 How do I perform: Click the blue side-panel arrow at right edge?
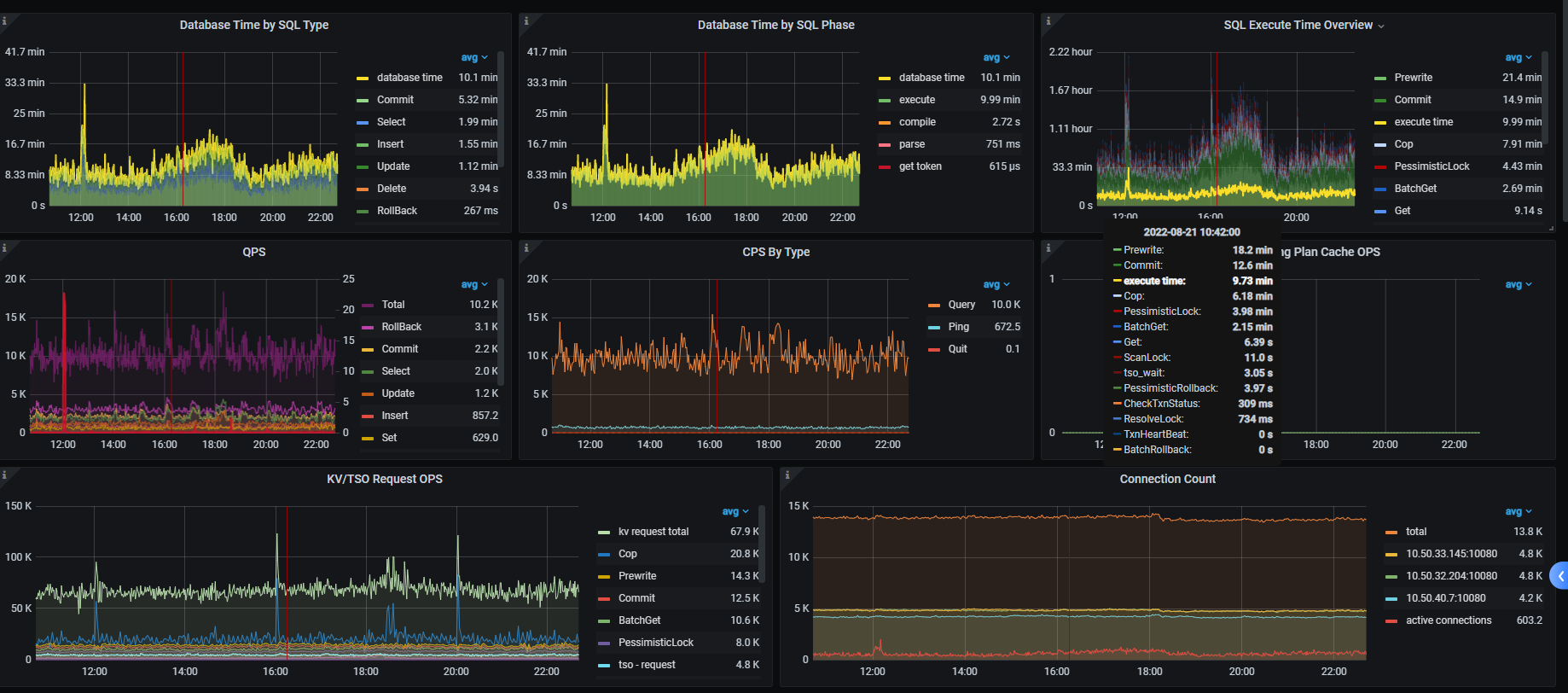1559,576
